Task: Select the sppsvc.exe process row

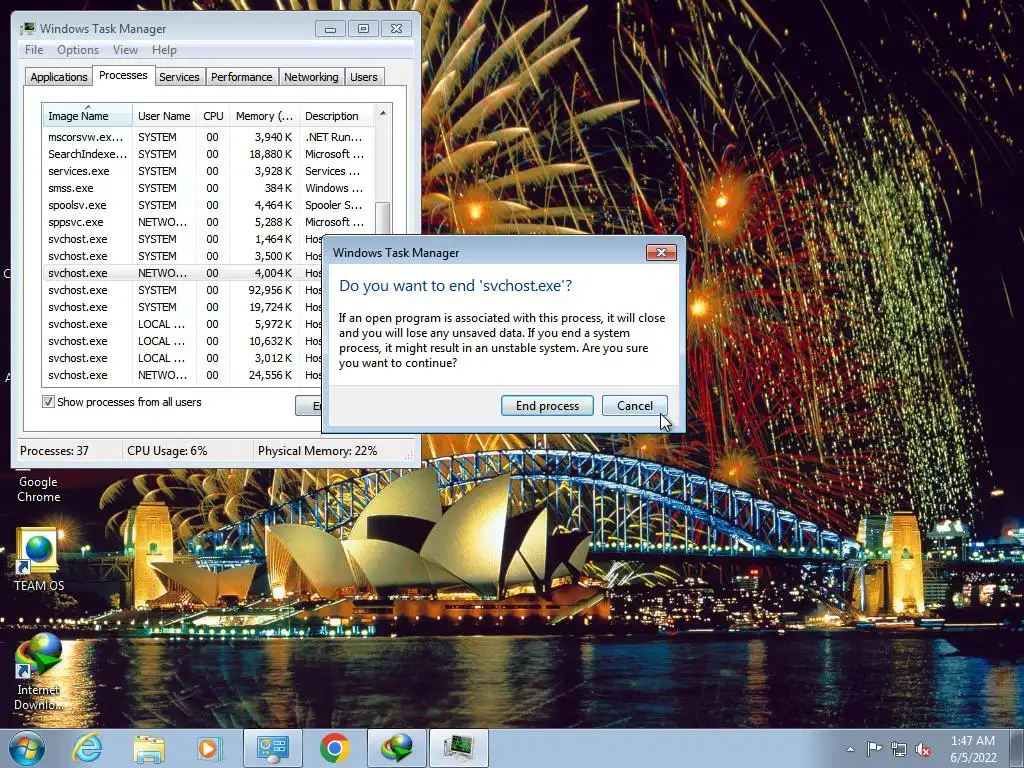Action: [208, 222]
